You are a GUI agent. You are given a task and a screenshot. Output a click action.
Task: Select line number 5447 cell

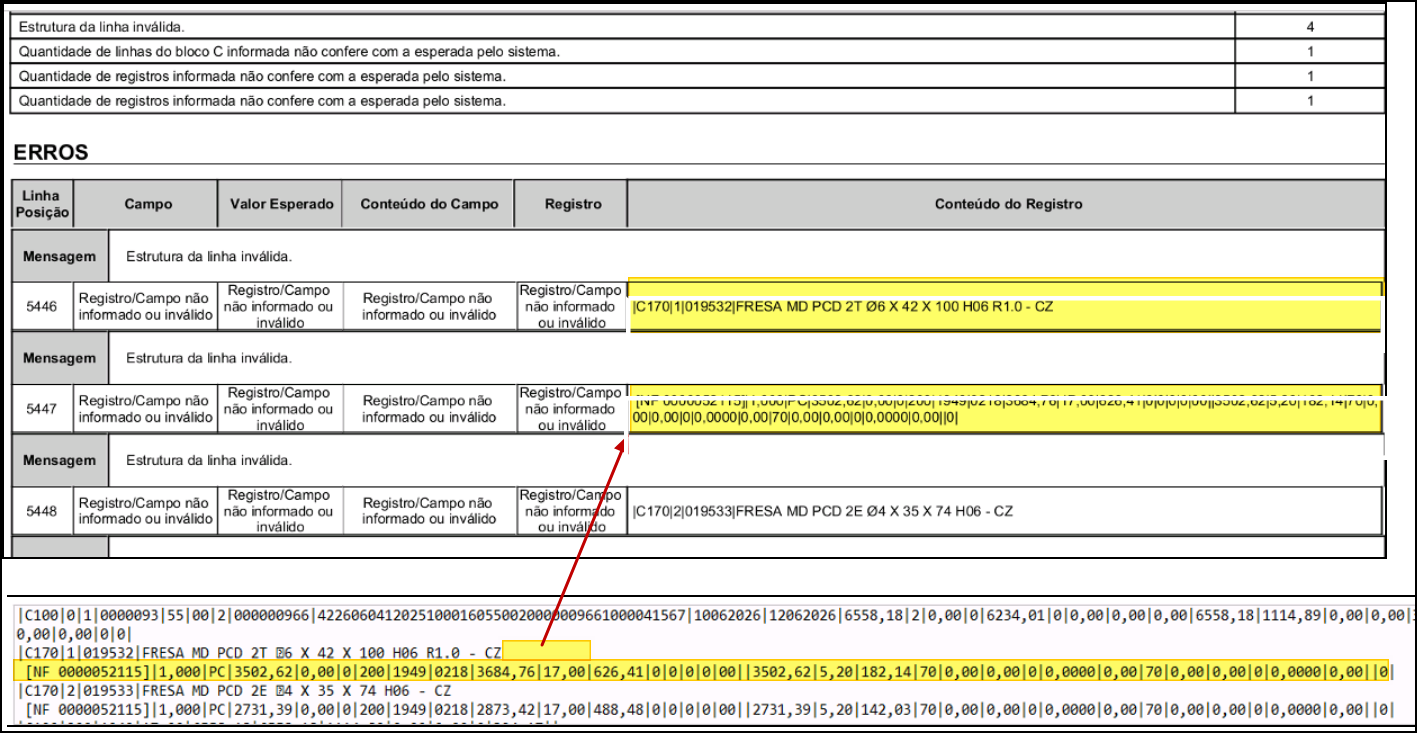pos(44,409)
